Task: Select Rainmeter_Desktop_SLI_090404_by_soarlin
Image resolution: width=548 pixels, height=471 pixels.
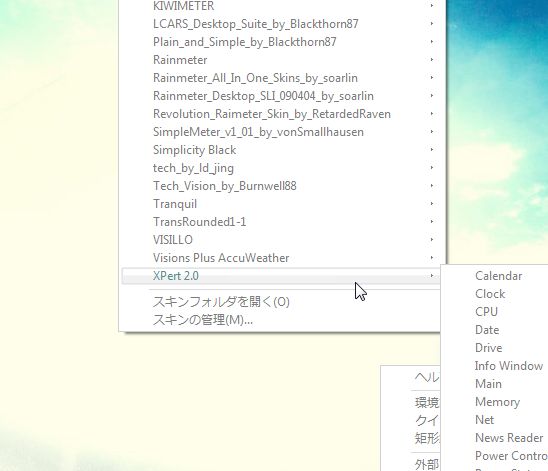Action: coord(282,96)
